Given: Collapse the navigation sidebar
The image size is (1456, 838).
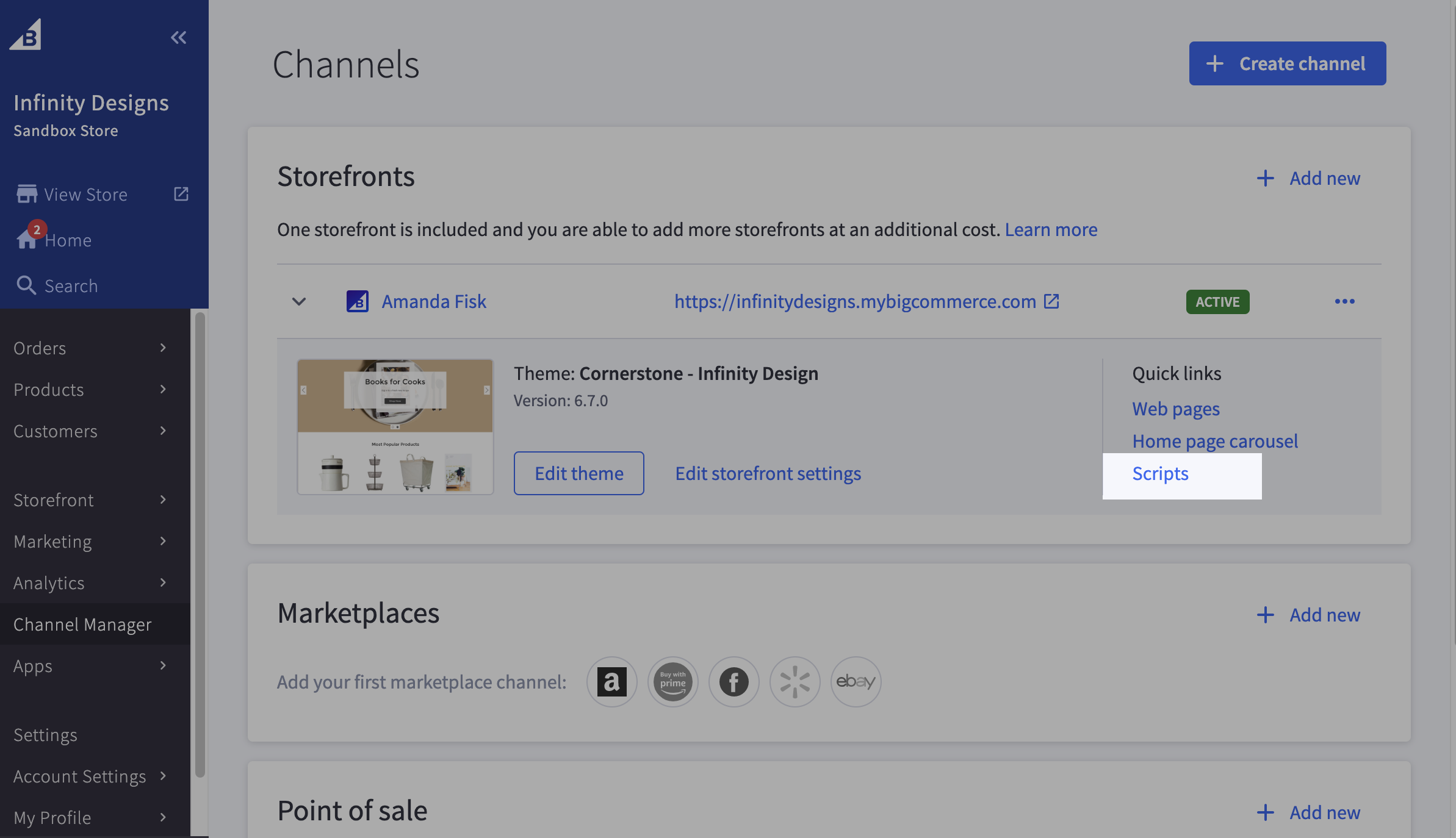Looking at the screenshot, I should (x=178, y=37).
